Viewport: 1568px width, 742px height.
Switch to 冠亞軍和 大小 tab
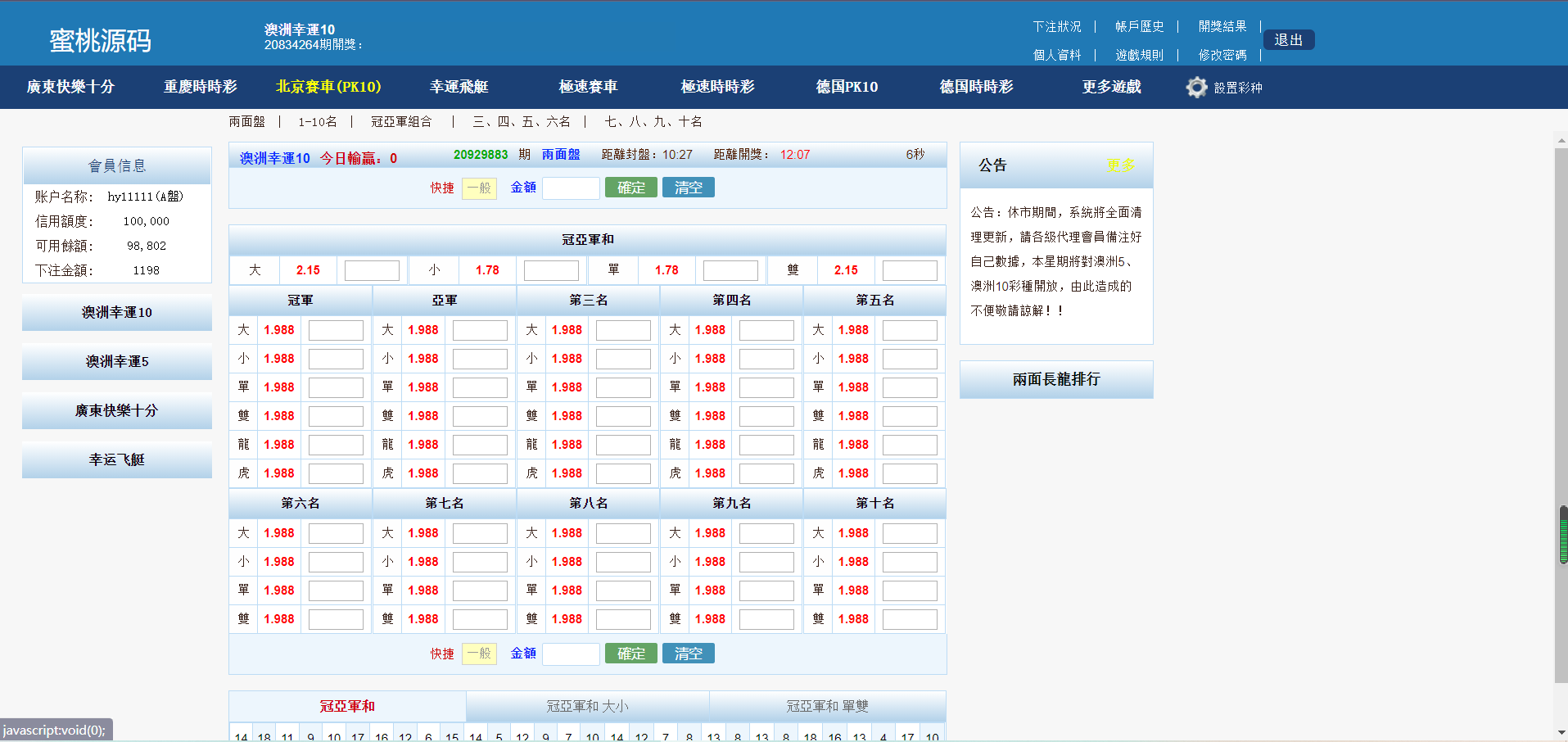click(587, 706)
